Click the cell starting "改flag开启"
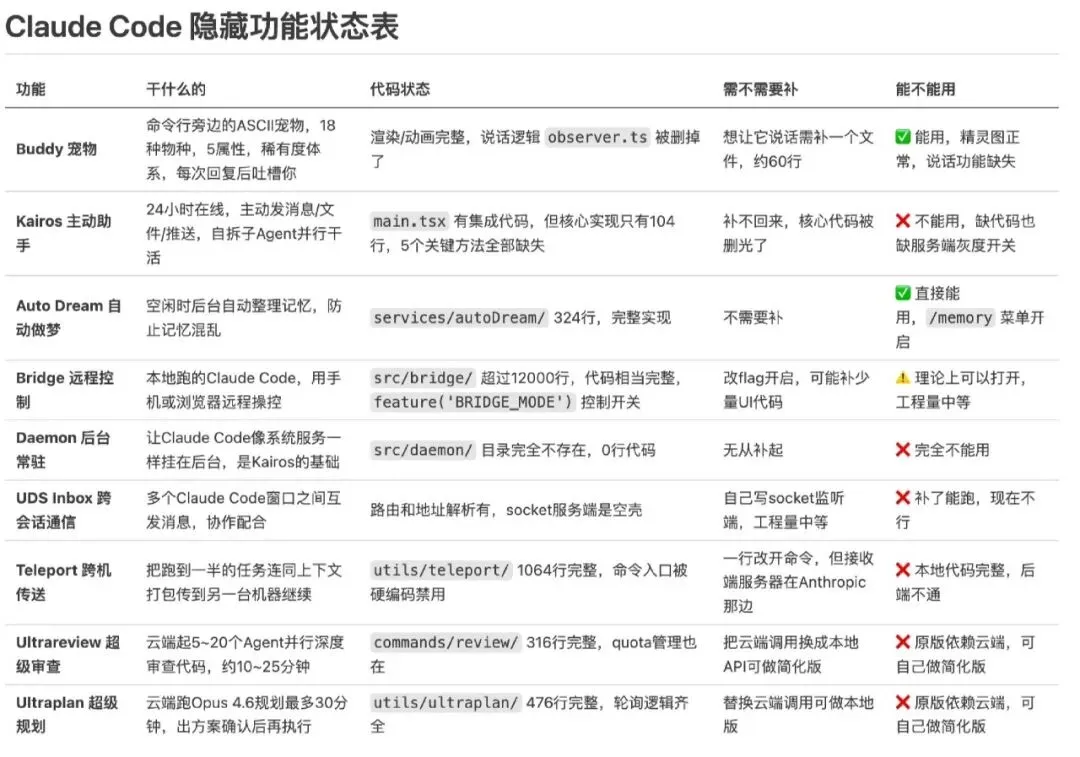Image resolution: width=1080 pixels, height=757 pixels. [796, 390]
